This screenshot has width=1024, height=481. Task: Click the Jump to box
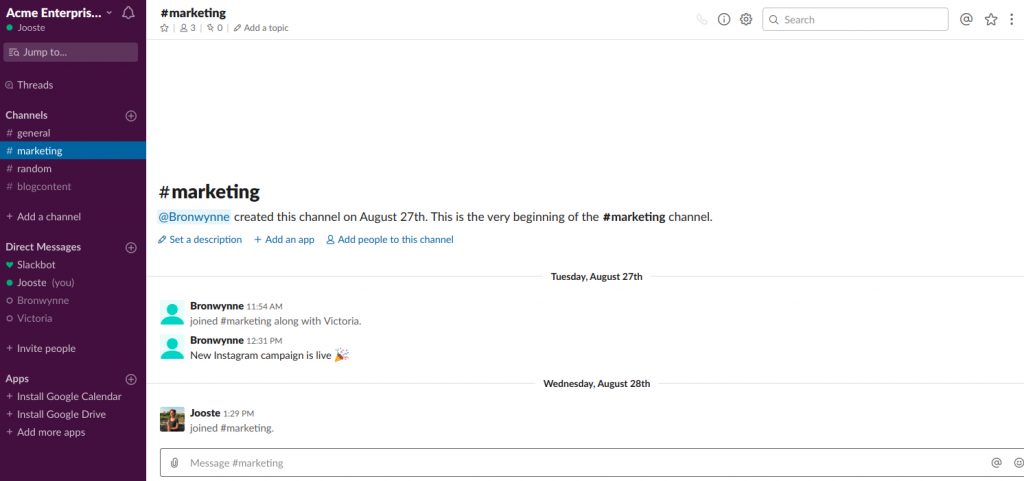pyautogui.click(x=71, y=52)
